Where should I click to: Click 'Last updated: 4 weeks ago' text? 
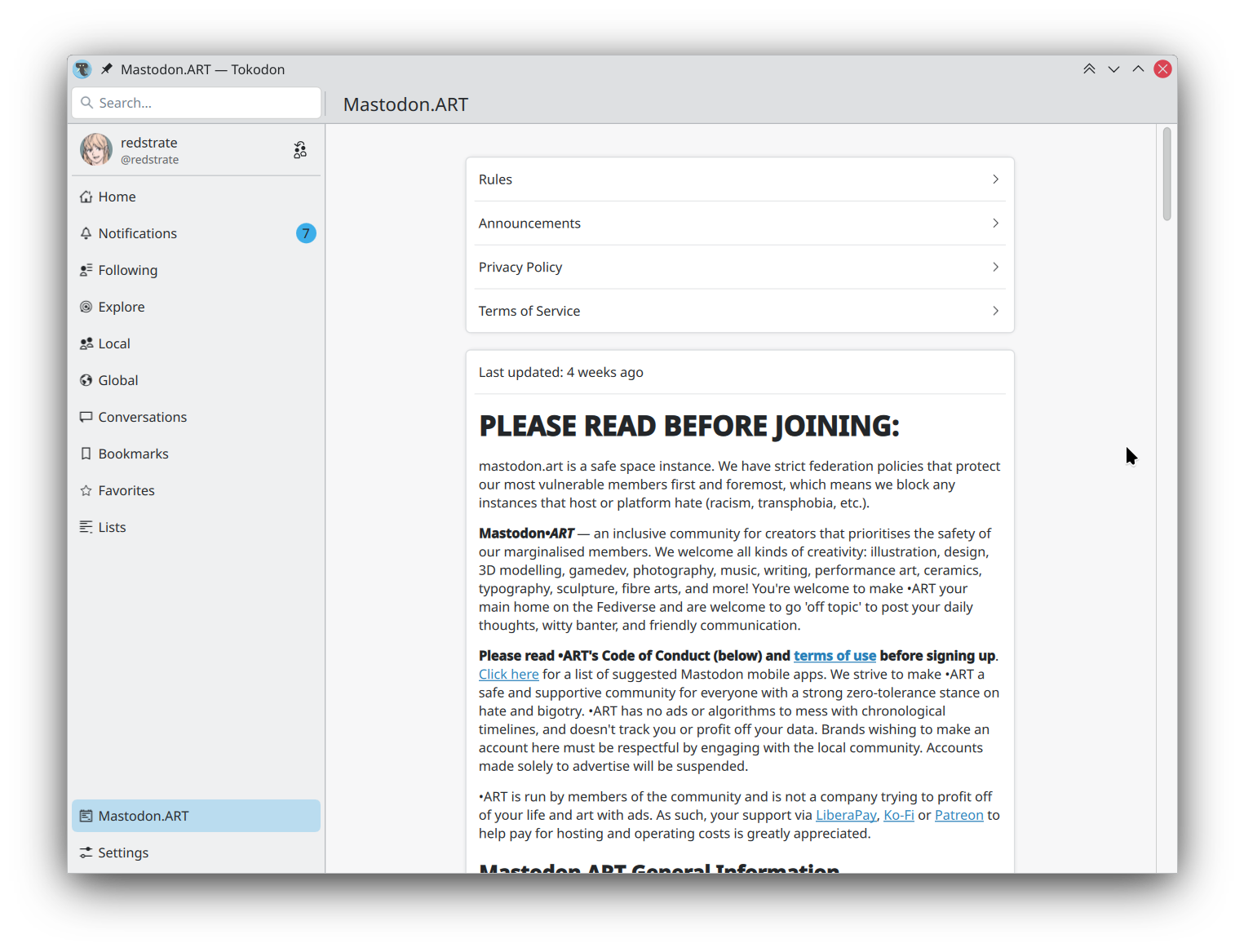point(561,372)
